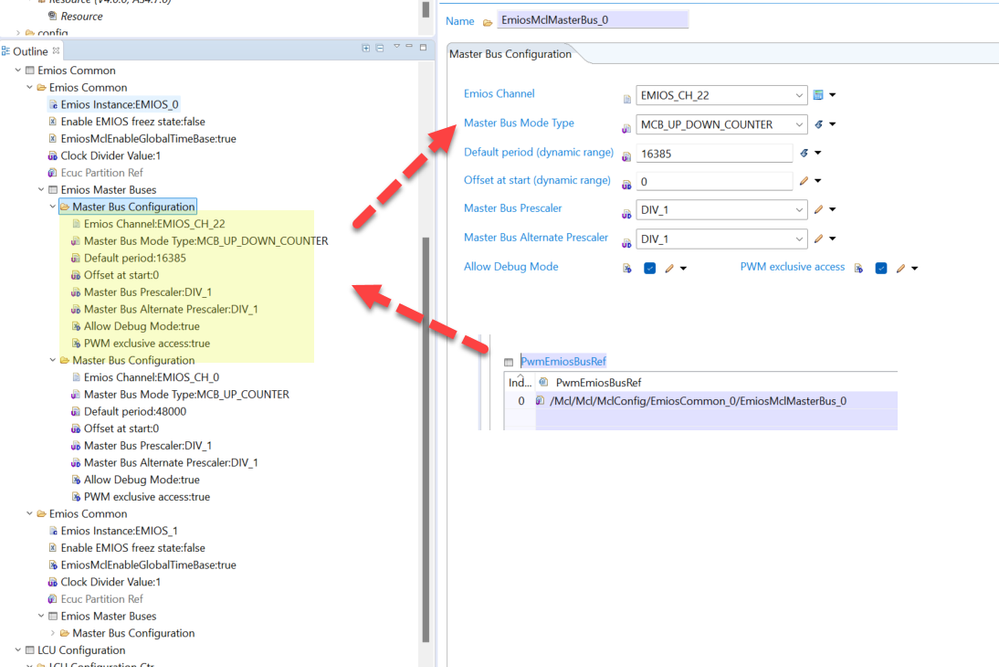Click Default period field showing 16385

(x=714, y=154)
